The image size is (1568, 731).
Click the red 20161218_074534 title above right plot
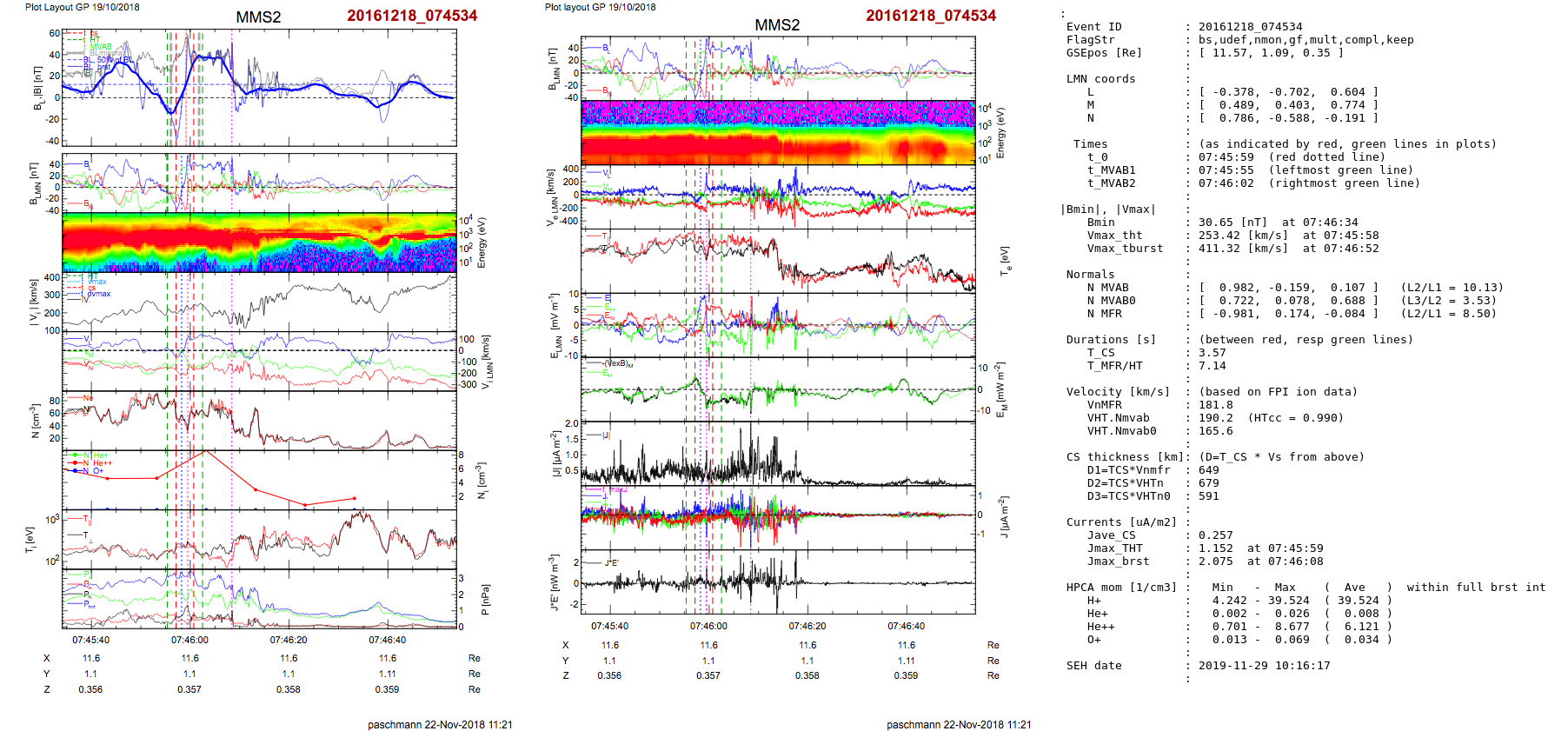point(931,16)
